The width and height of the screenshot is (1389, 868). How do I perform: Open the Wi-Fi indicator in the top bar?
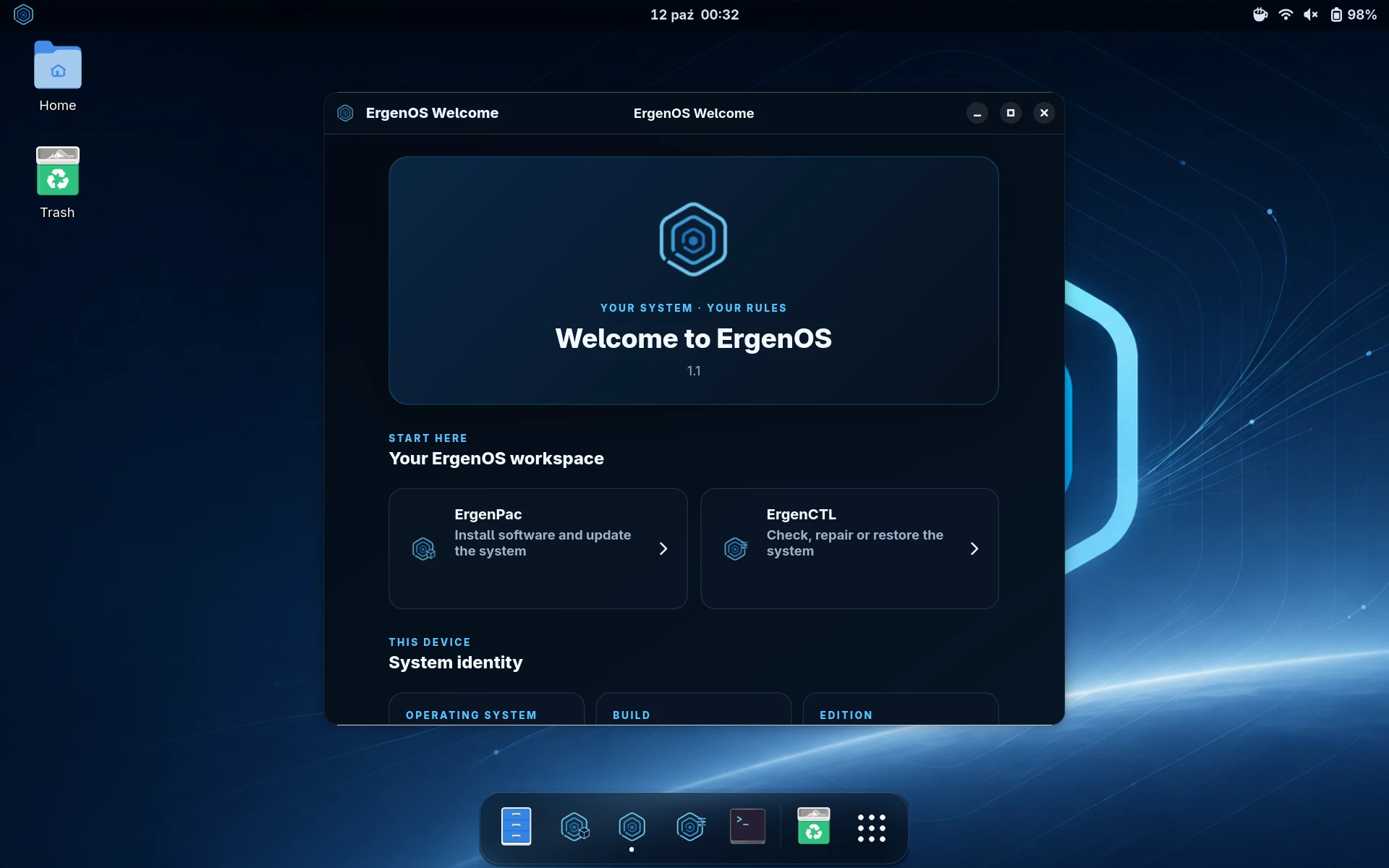(1286, 14)
